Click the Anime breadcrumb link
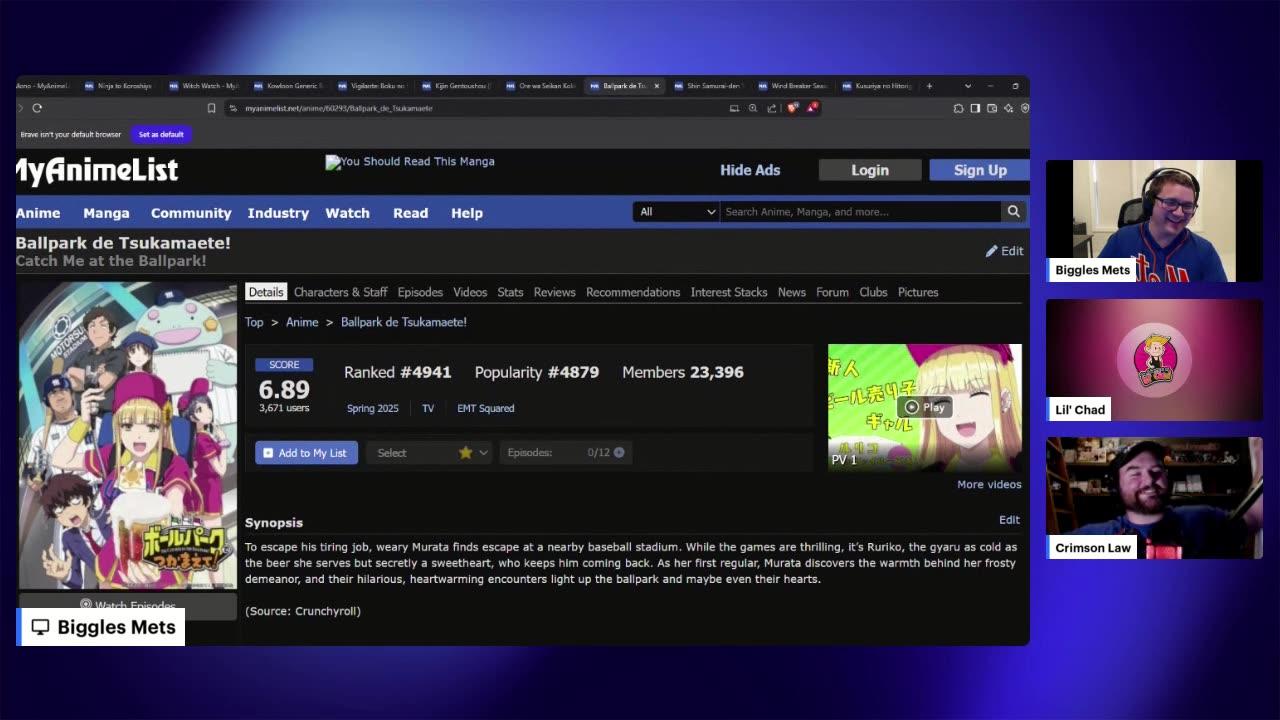The image size is (1280, 720). (302, 322)
